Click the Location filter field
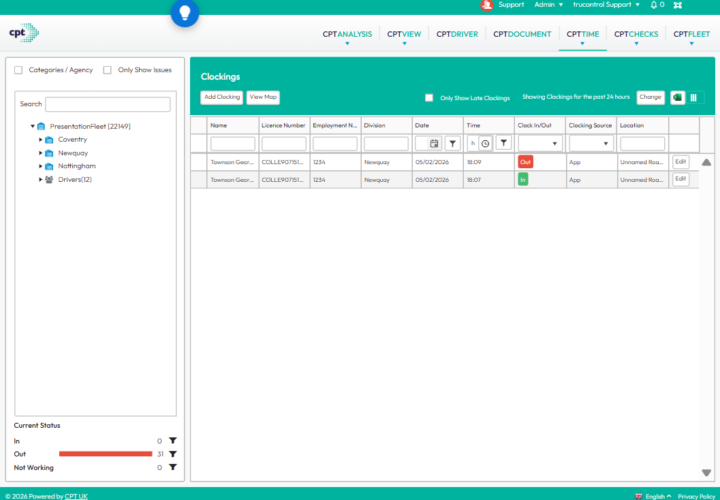 642,144
